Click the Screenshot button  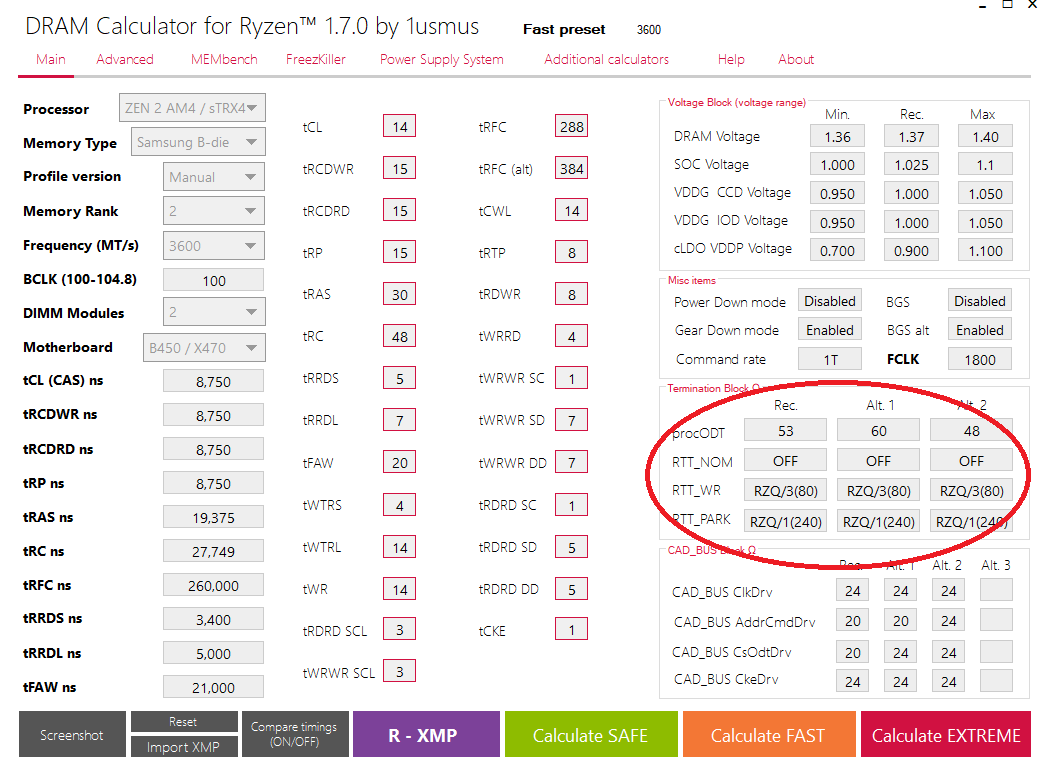pyautogui.click(x=72, y=735)
